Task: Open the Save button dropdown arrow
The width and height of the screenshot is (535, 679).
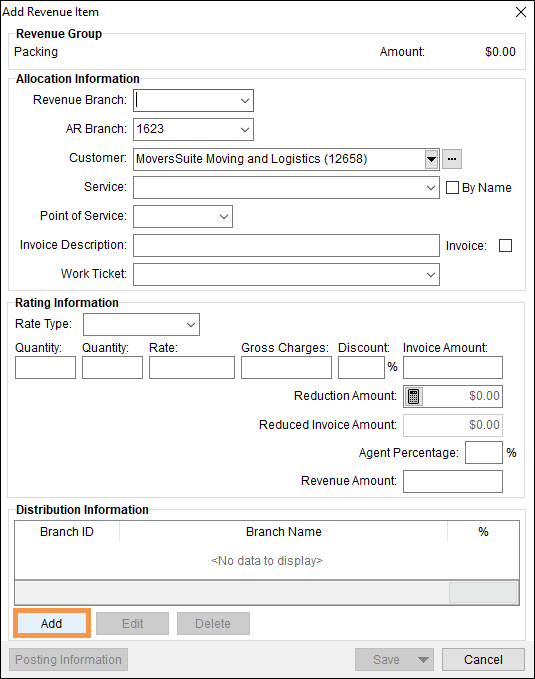Action: pyautogui.click(x=423, y=660)
